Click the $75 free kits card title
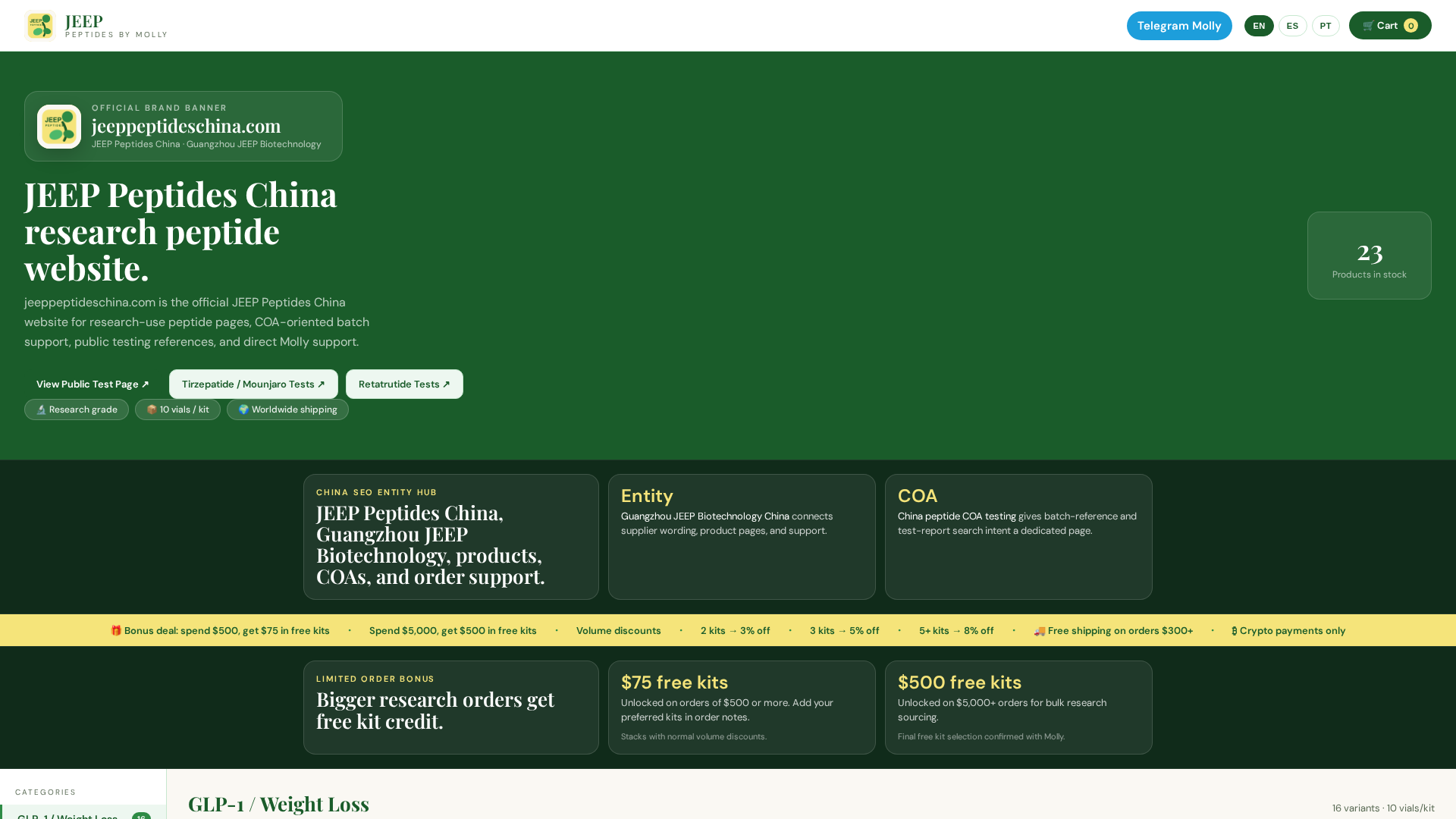This screenshot has height=819, width=1456. 674,682
